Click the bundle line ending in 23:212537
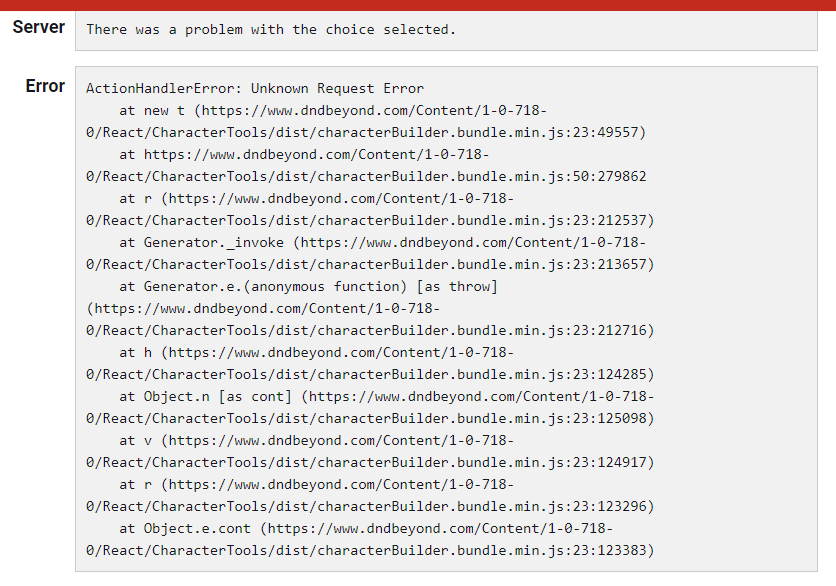836x586 pixels. pyautogui.click(x=370, y=220)
